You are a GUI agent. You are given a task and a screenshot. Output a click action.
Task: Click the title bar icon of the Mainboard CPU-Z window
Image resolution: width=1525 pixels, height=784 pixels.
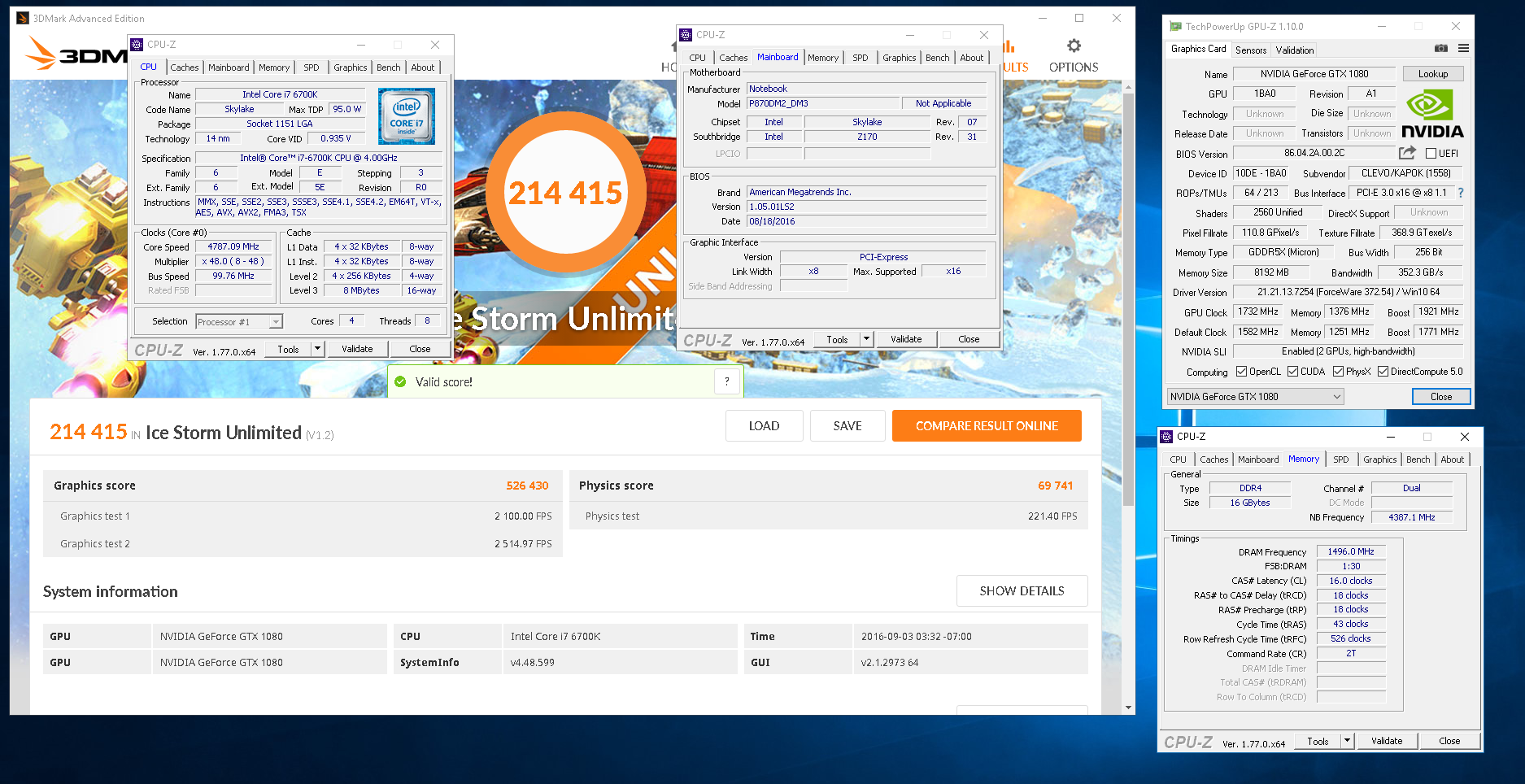[x=686, y=35]
